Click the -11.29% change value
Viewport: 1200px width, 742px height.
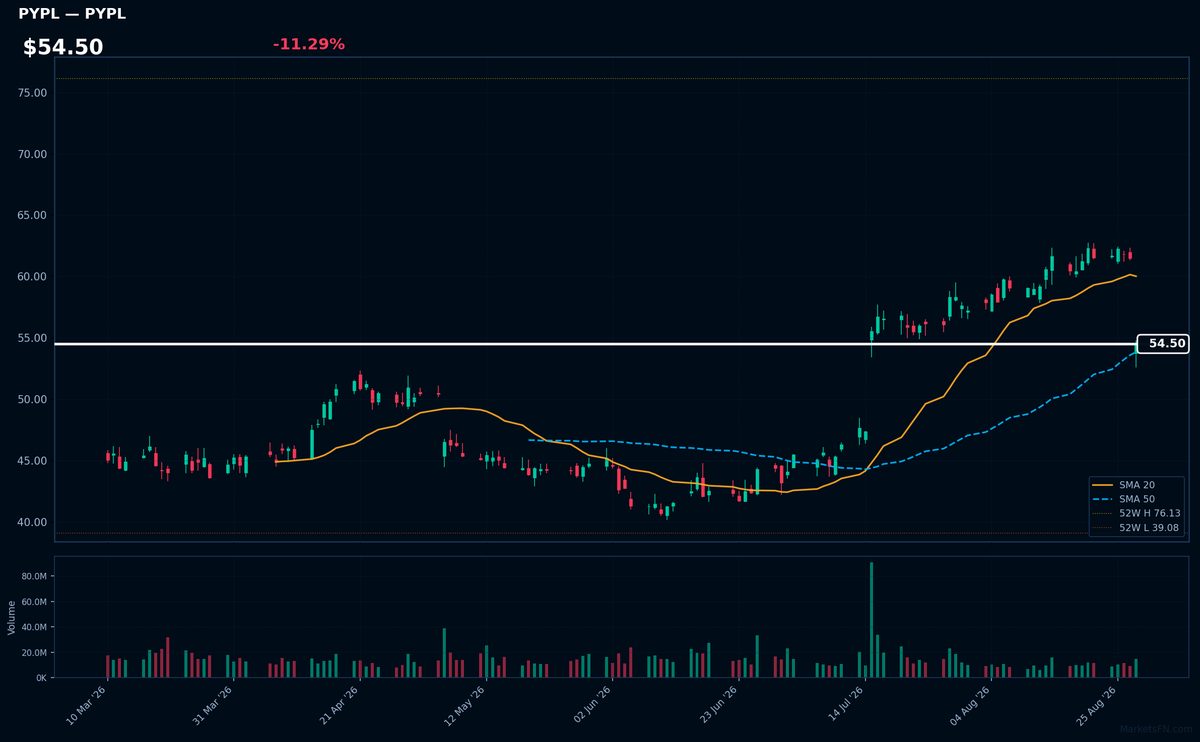308,44
